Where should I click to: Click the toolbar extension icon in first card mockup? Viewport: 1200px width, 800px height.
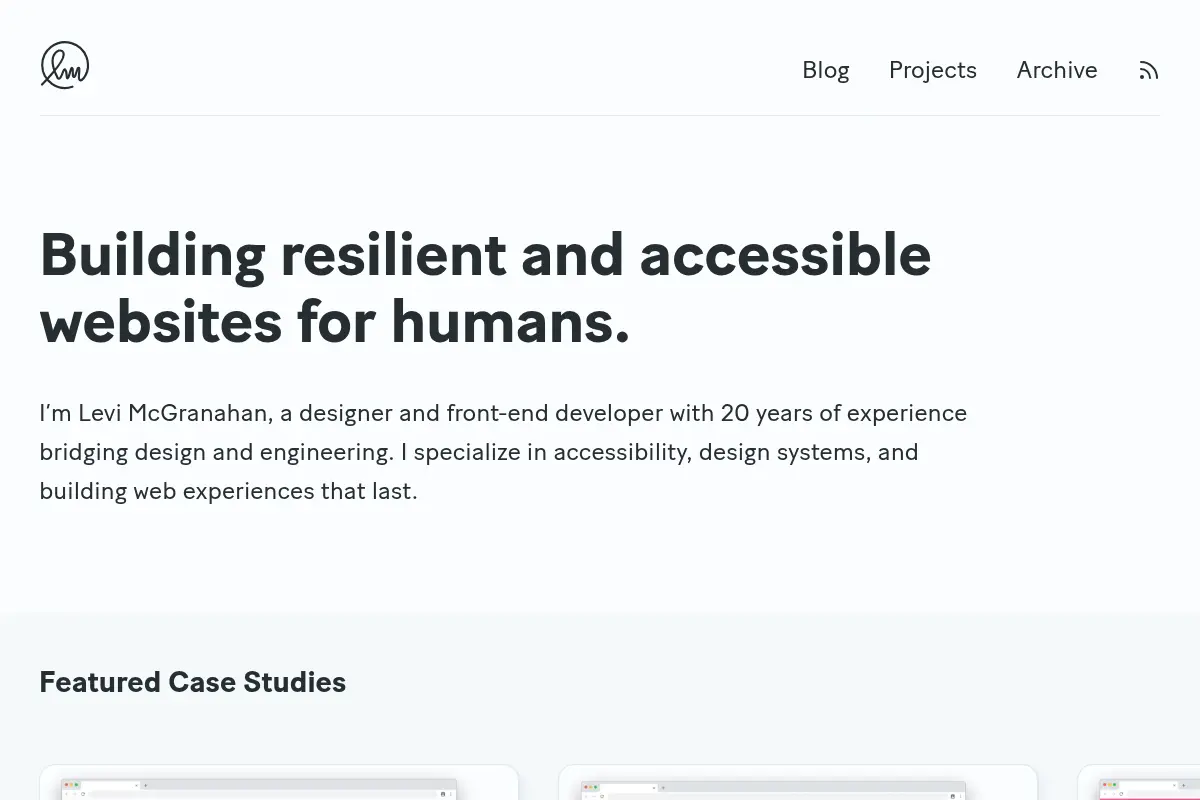click(443, 794)
